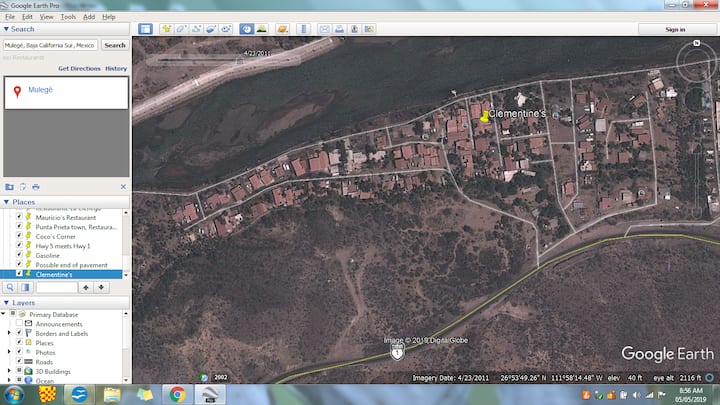Toggle the sidebar visibility toolbar button

146,29
